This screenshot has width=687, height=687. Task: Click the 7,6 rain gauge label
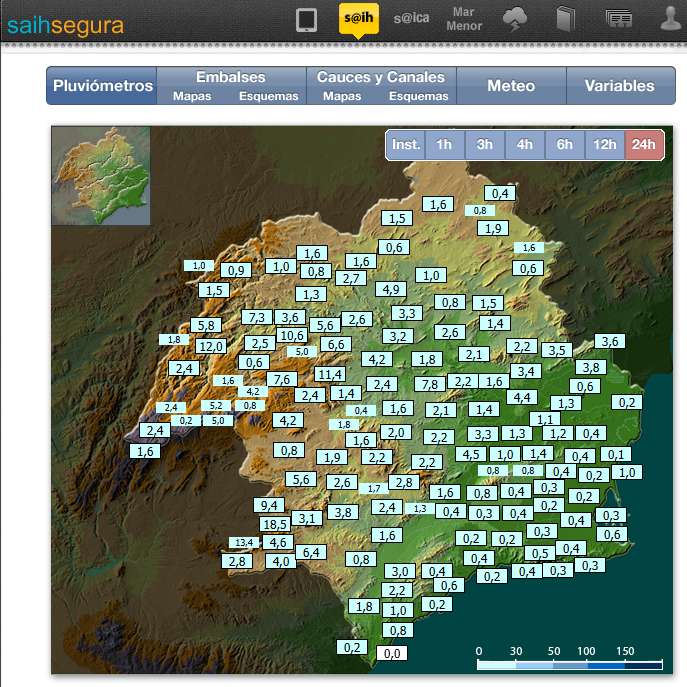tap(282, 379)
